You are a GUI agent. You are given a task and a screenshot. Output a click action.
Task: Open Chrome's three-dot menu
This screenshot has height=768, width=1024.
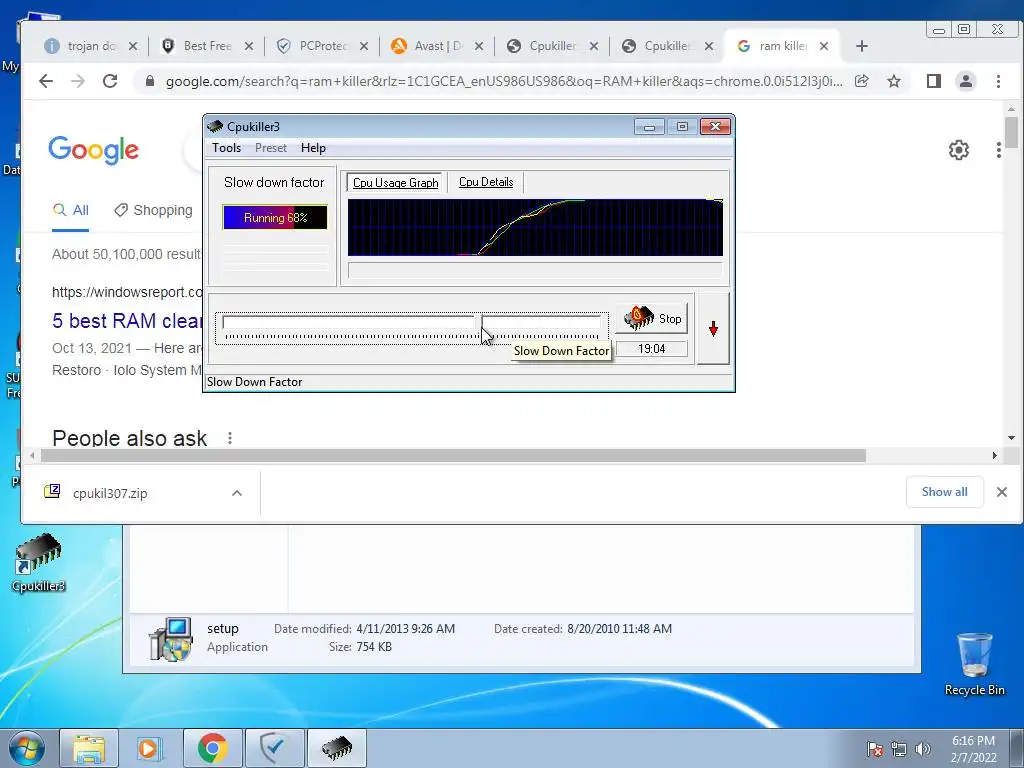[998, 81]
